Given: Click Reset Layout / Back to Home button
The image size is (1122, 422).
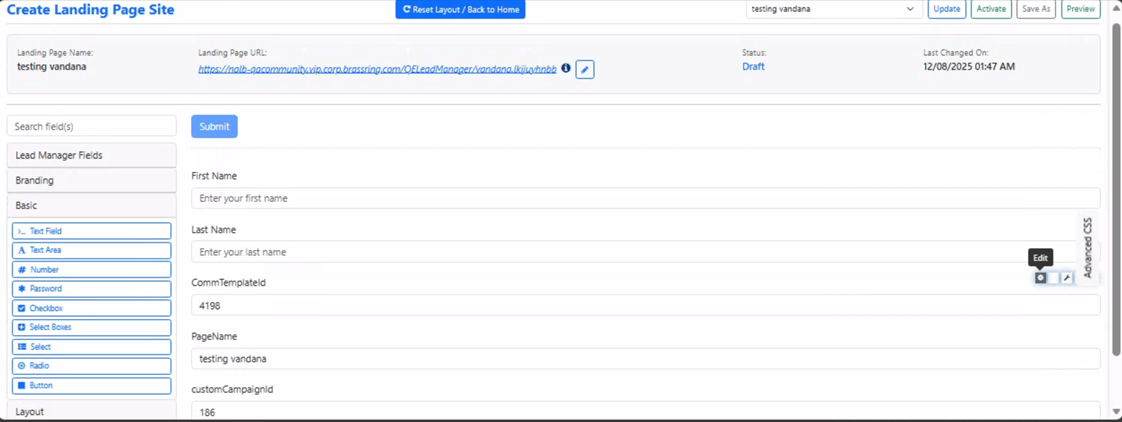Looking at the screenshot, I should 460,9.
